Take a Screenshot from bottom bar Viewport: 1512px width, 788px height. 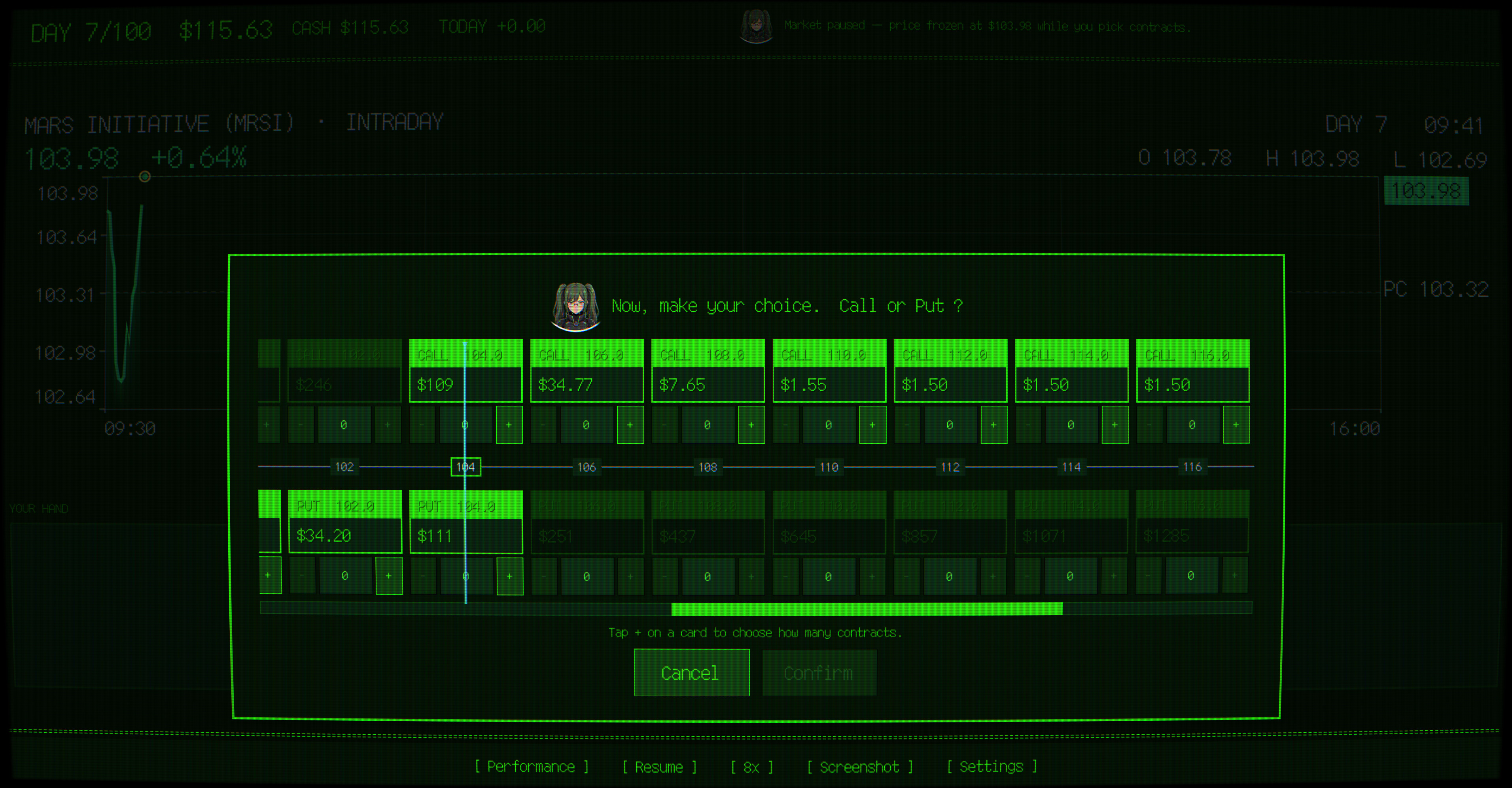pos(860,767)
